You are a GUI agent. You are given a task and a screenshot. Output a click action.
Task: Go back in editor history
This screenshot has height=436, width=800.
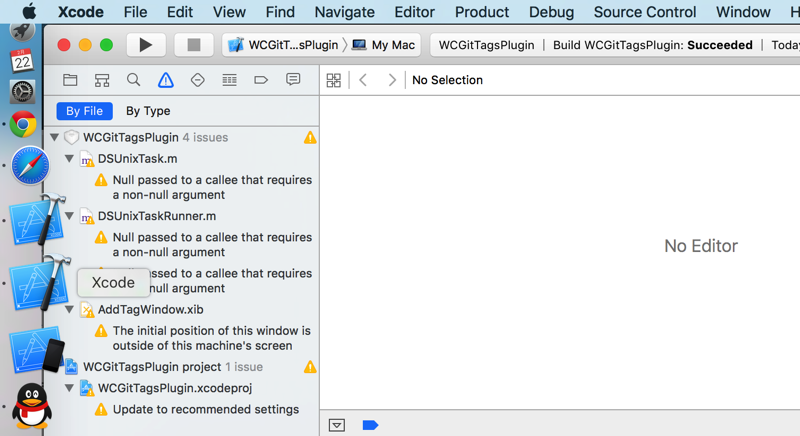point(363,80)
